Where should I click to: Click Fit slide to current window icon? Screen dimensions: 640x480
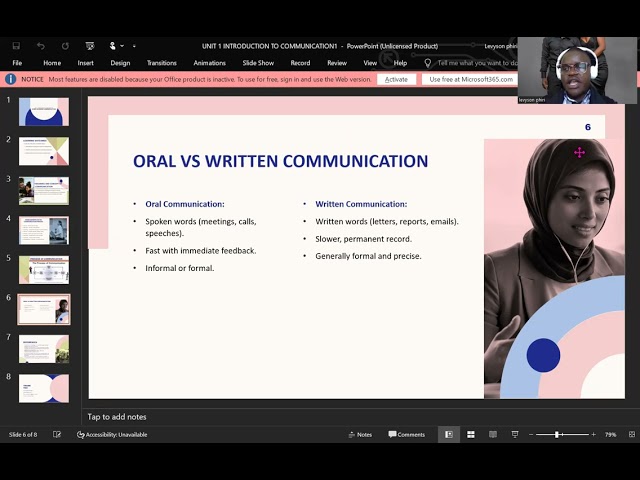[x=632, y=435]
